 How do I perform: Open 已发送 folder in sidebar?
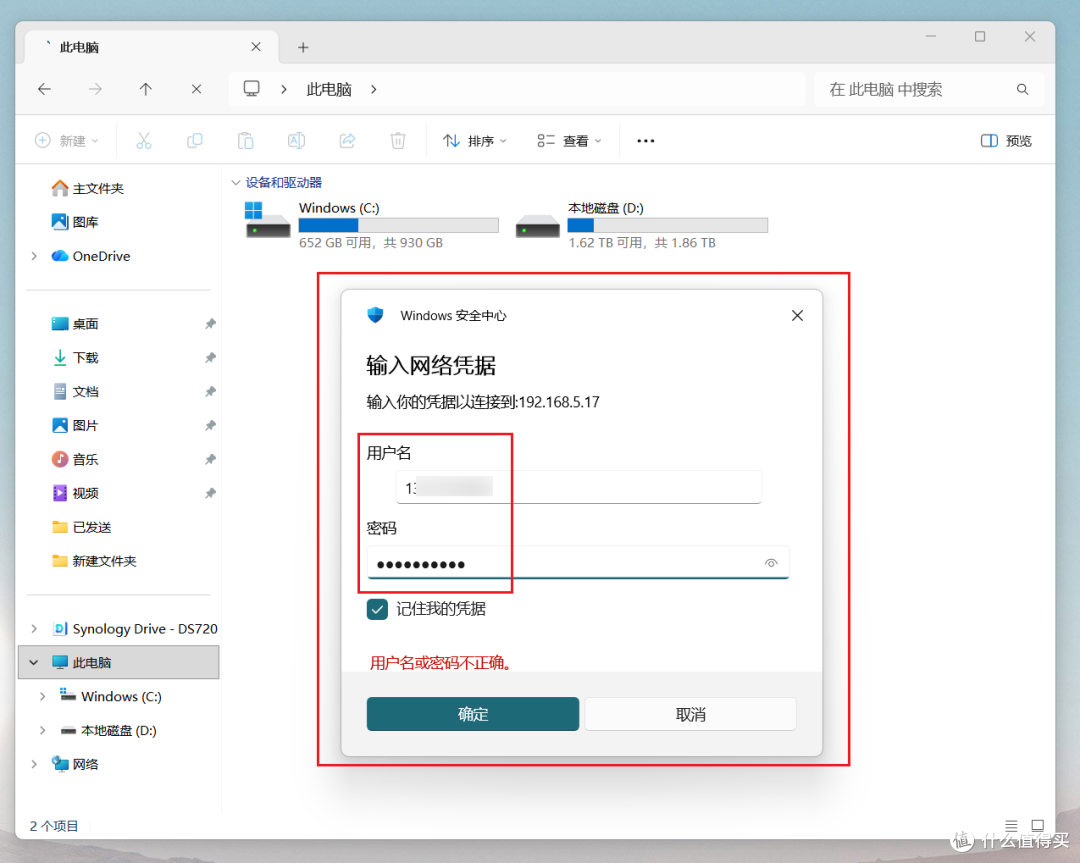(81, 527)
